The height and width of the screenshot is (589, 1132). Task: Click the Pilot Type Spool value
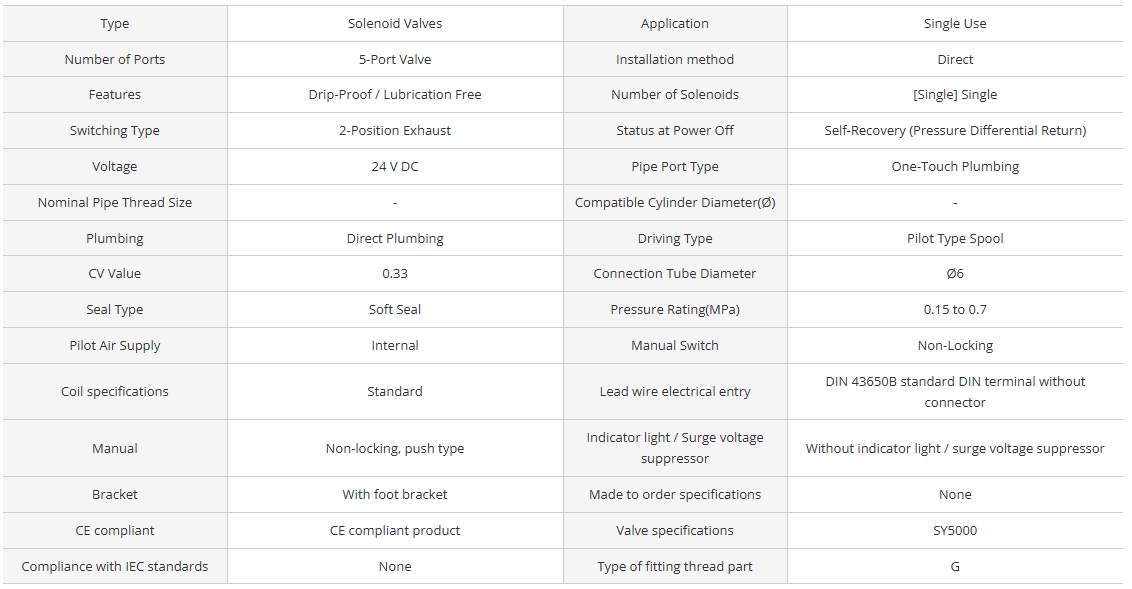click(x=955, y=238)
